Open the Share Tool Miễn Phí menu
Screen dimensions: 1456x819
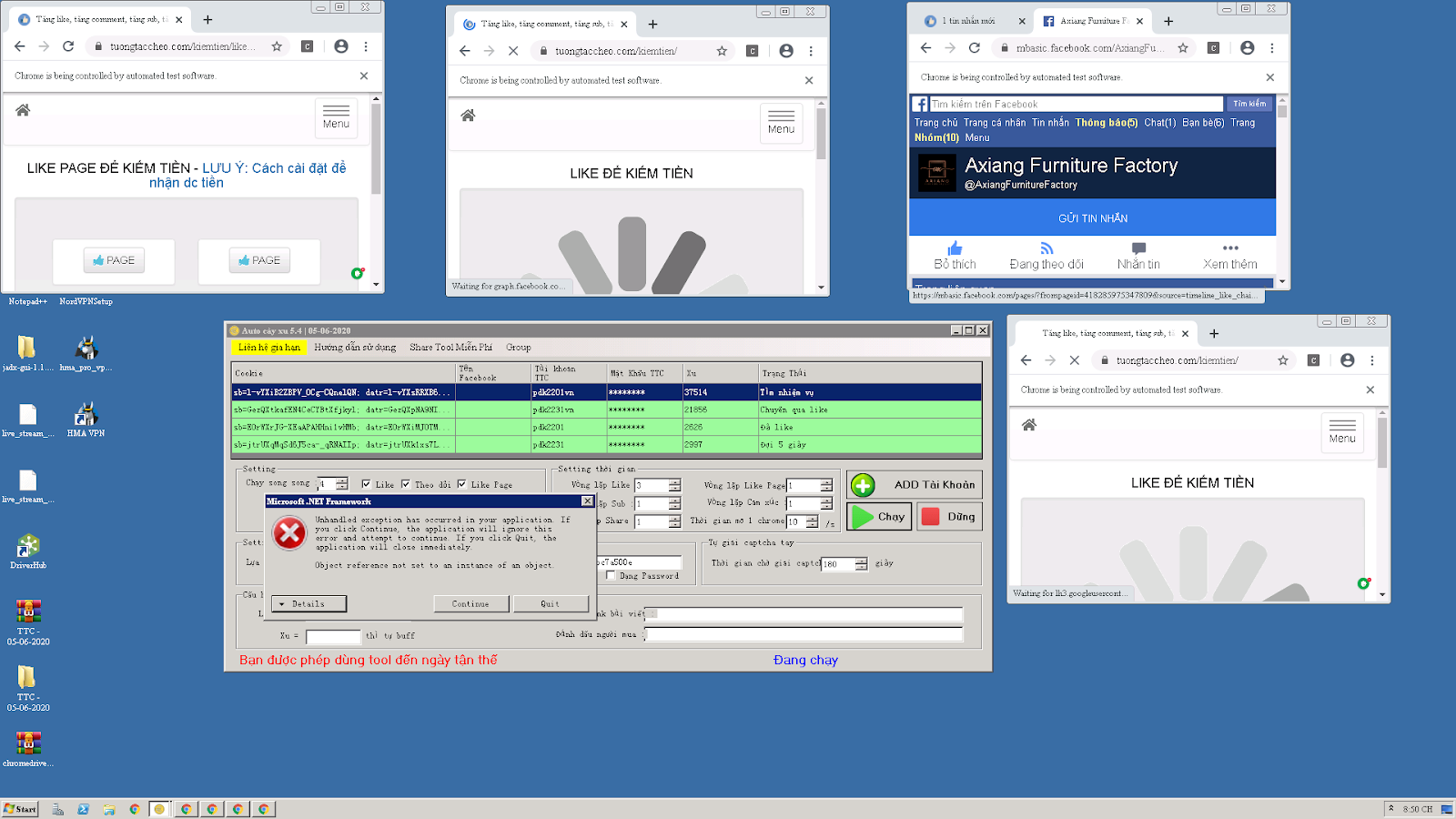[x=450, y=347]
